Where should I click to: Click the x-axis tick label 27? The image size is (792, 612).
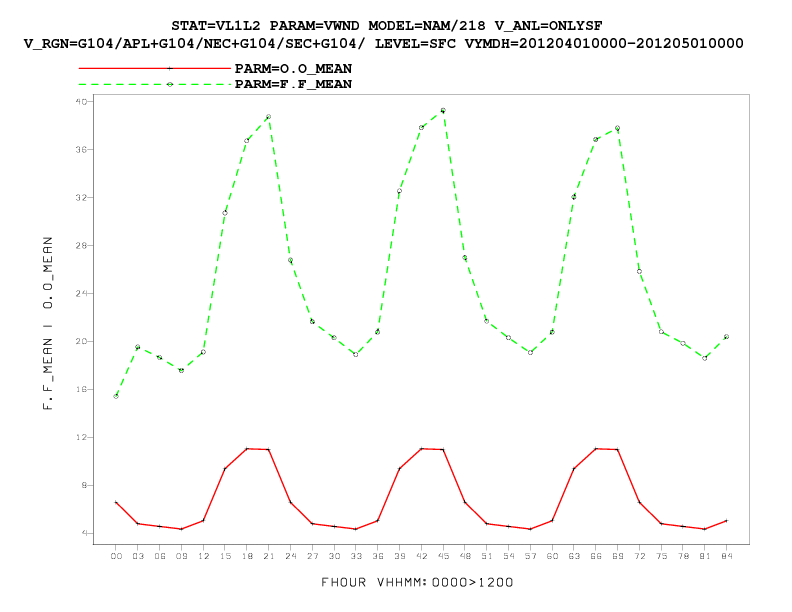click(x=313, y=556)
